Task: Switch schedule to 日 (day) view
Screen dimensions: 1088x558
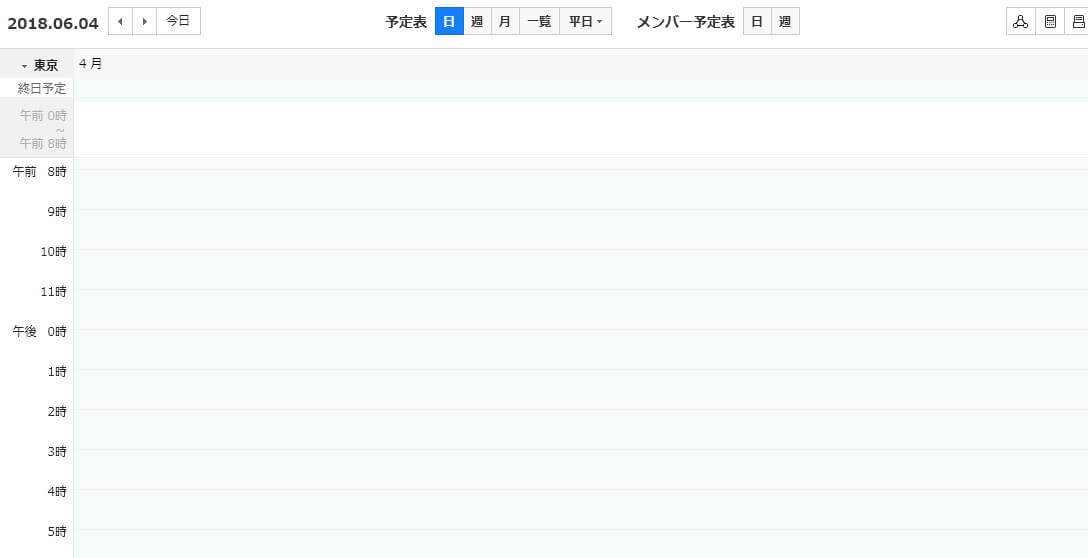Action: click(x=449, y=21)
